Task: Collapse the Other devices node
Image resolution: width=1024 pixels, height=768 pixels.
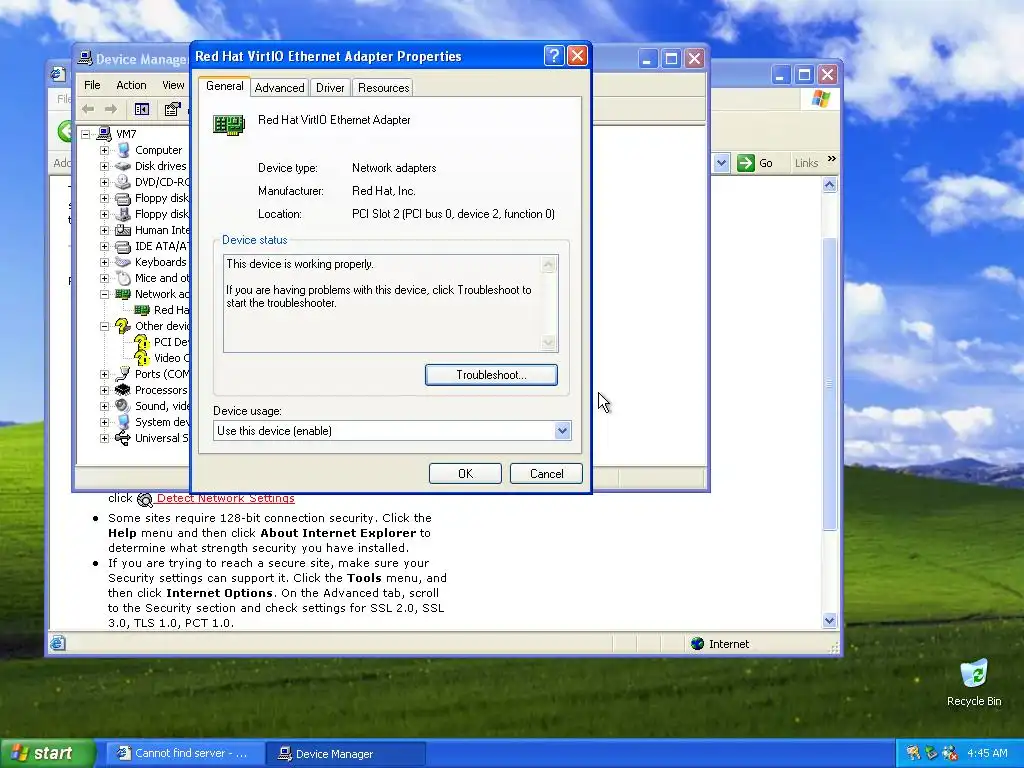Action: point(104,326)
